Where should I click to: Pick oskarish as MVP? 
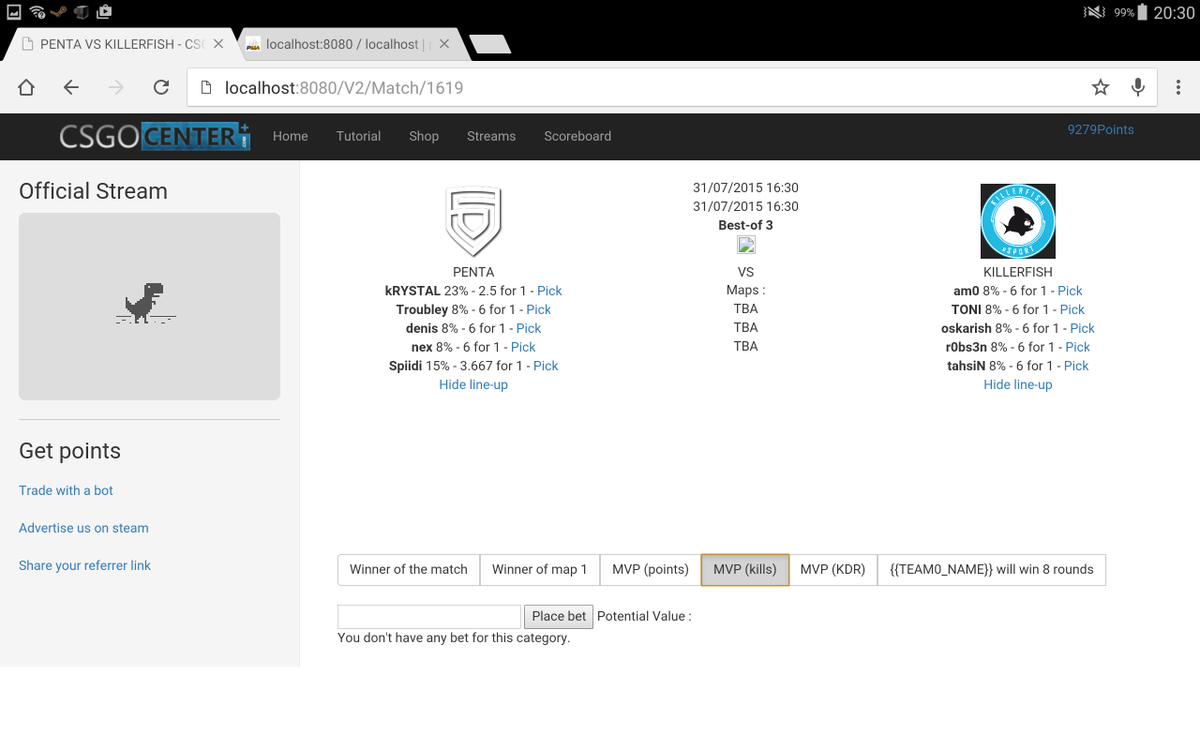tap(1082, 328)
